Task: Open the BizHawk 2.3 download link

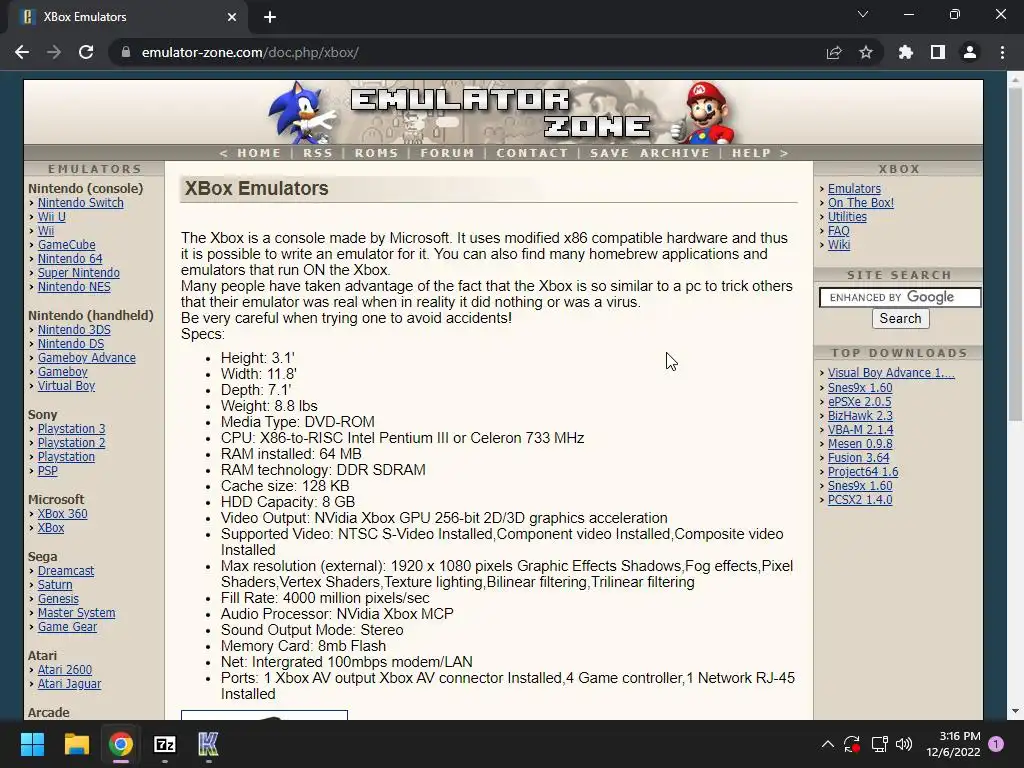Action: pos(860,415)
